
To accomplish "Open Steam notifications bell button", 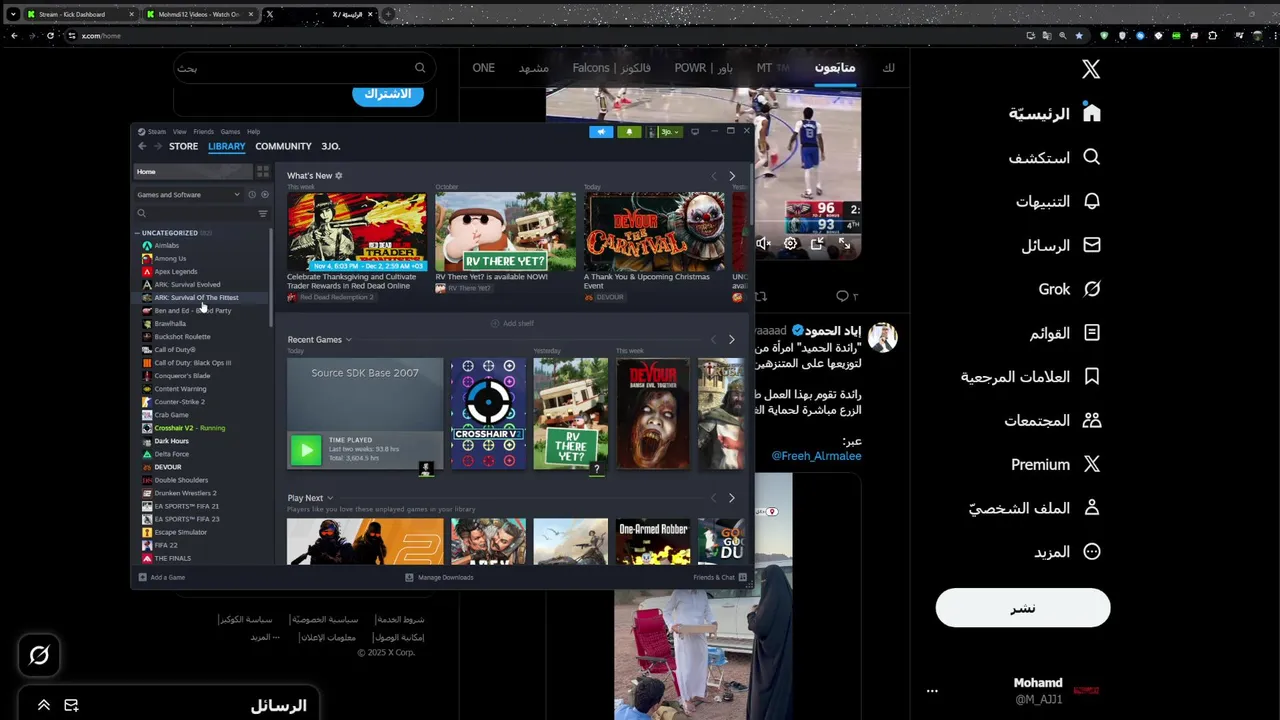I will coord(629,132).
